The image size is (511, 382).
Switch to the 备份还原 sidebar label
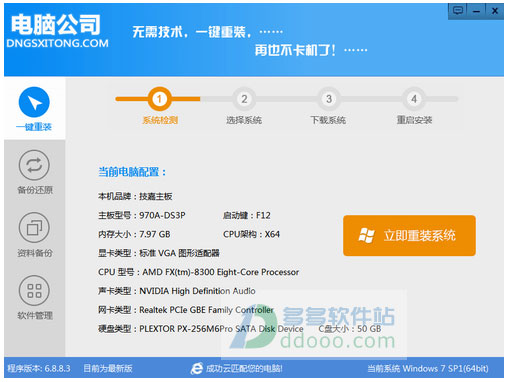click(35, 190)
